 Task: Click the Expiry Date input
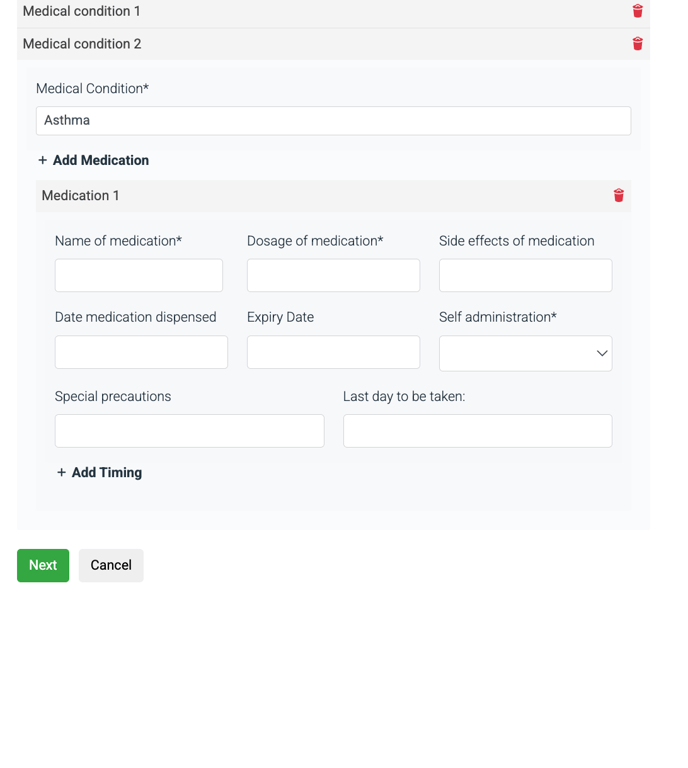[333, 352]
